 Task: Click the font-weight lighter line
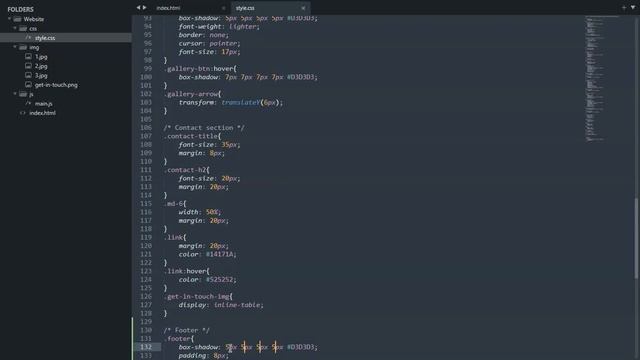coord(219,27)
